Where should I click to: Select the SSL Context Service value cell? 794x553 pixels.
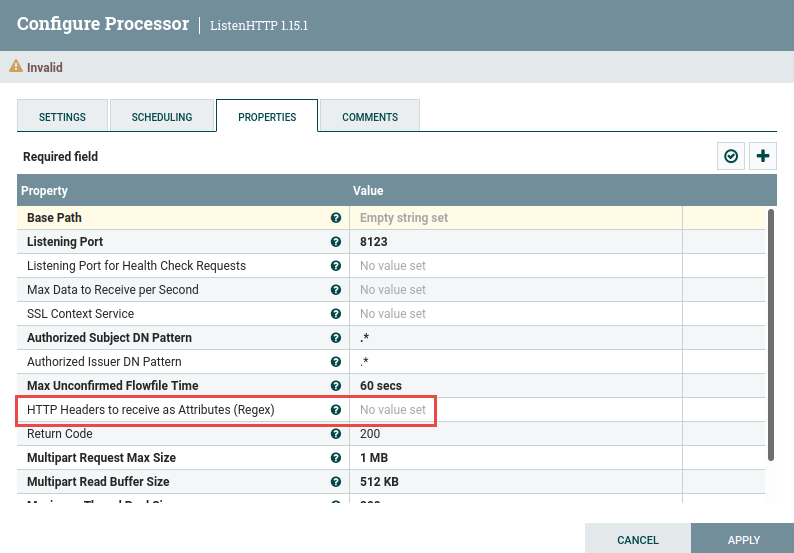[x=514, y=314]
